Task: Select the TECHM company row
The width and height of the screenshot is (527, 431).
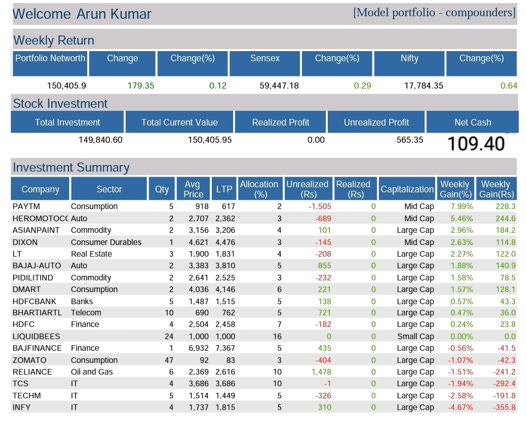Action: (x=264, y=395)
